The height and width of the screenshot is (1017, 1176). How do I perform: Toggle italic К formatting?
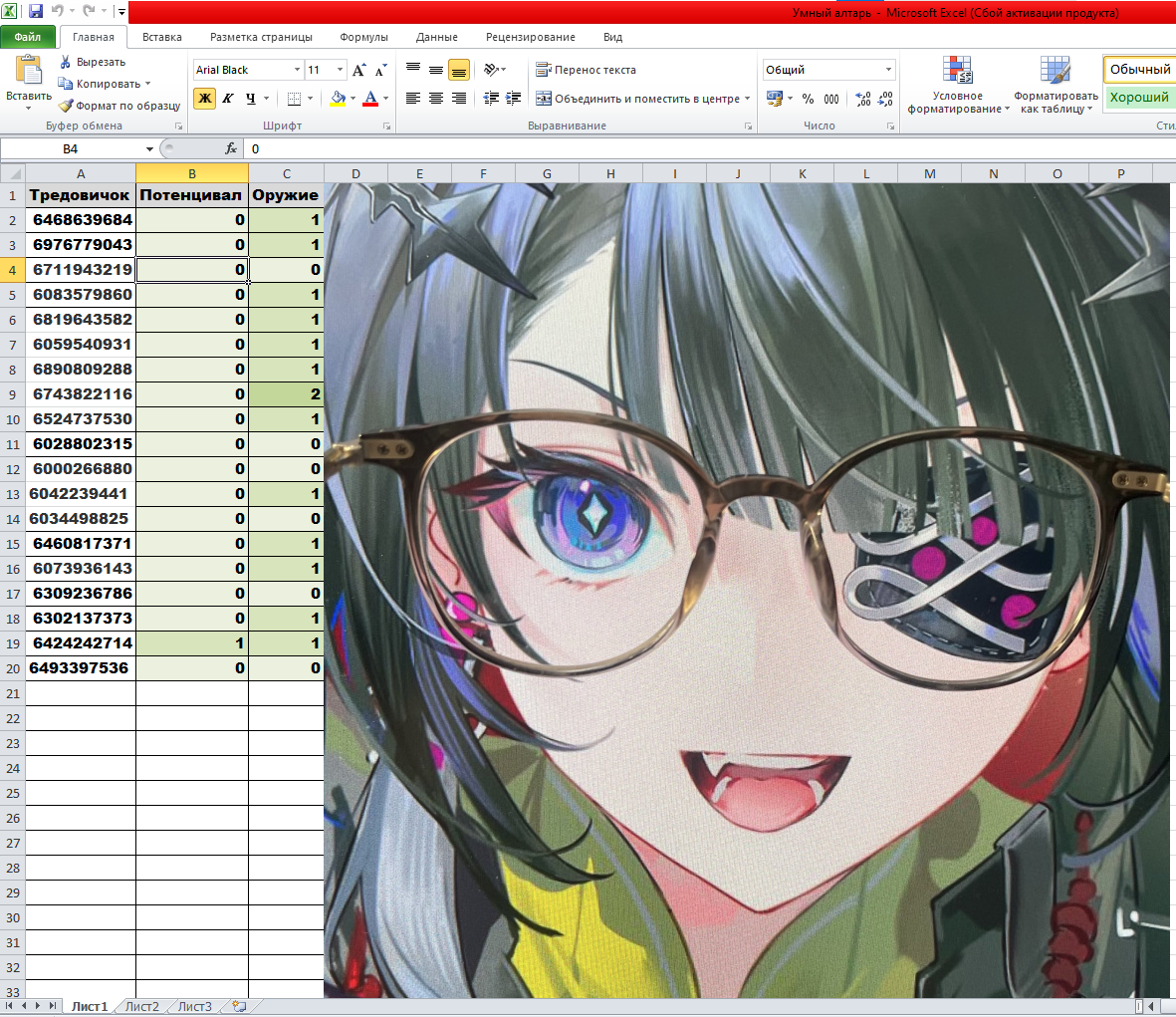point(228,99)
